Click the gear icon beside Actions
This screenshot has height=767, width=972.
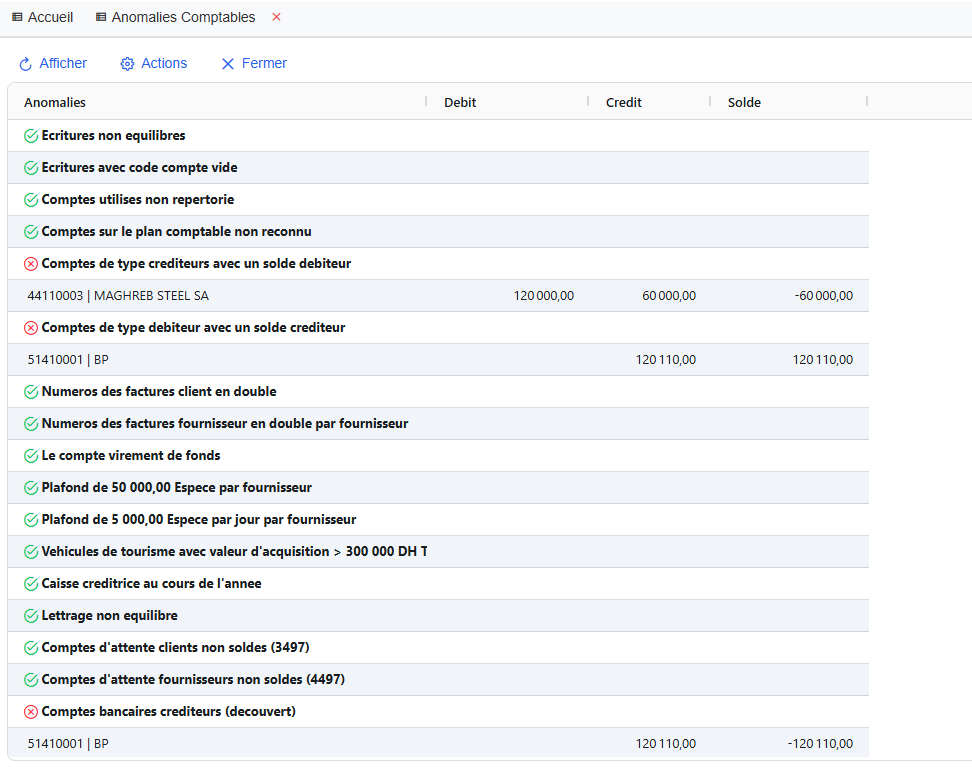[x=127, y=64]
